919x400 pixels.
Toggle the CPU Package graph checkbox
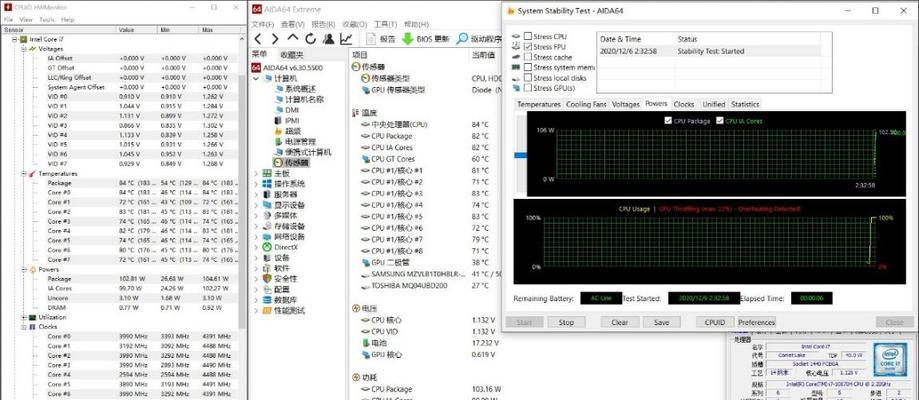click(x=668, y=121)
